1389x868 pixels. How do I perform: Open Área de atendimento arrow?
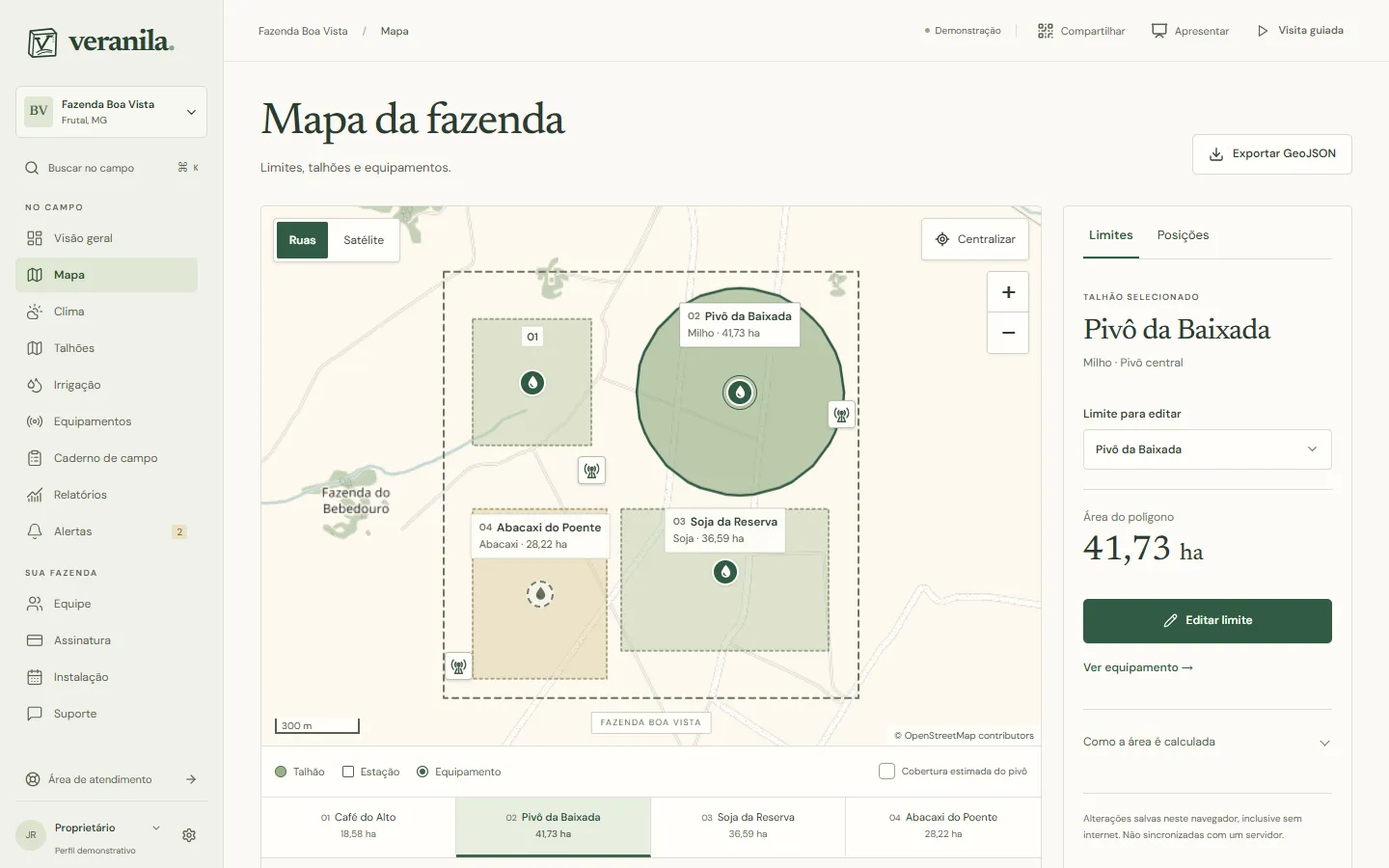pos(191,779)
